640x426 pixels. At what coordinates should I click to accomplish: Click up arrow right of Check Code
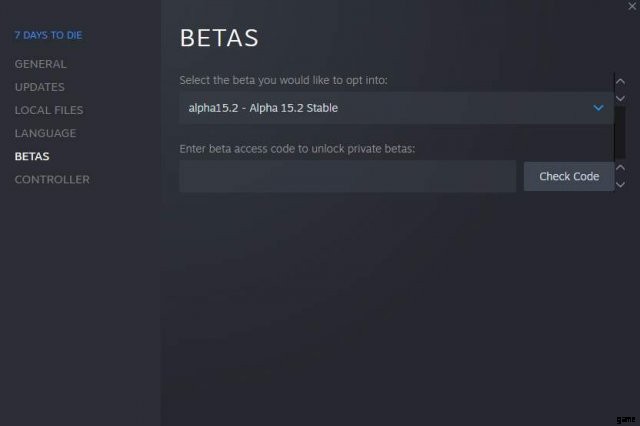point(620,167)
